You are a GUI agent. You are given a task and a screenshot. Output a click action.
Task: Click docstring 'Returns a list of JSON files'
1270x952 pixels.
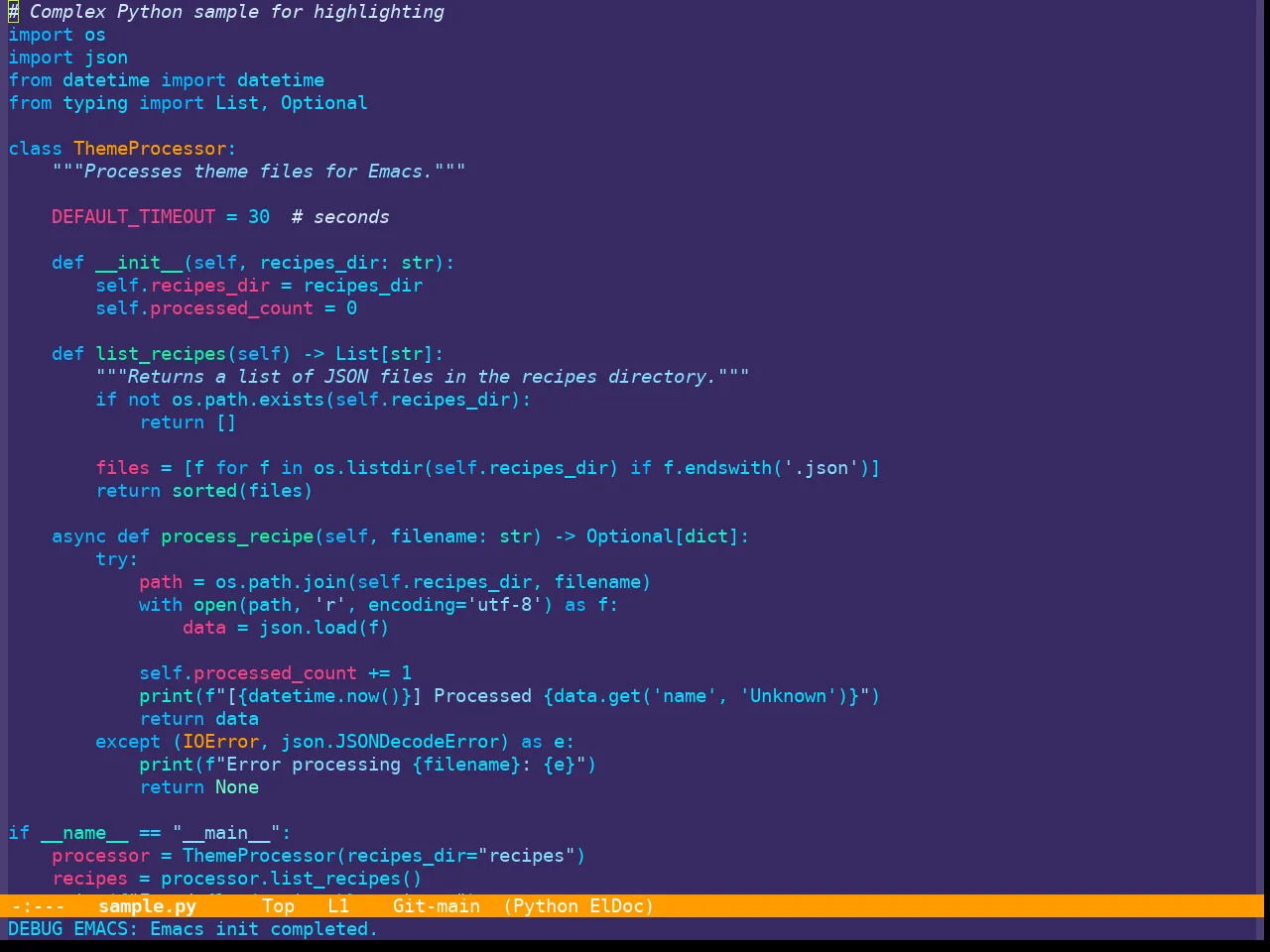click(422, 377)
